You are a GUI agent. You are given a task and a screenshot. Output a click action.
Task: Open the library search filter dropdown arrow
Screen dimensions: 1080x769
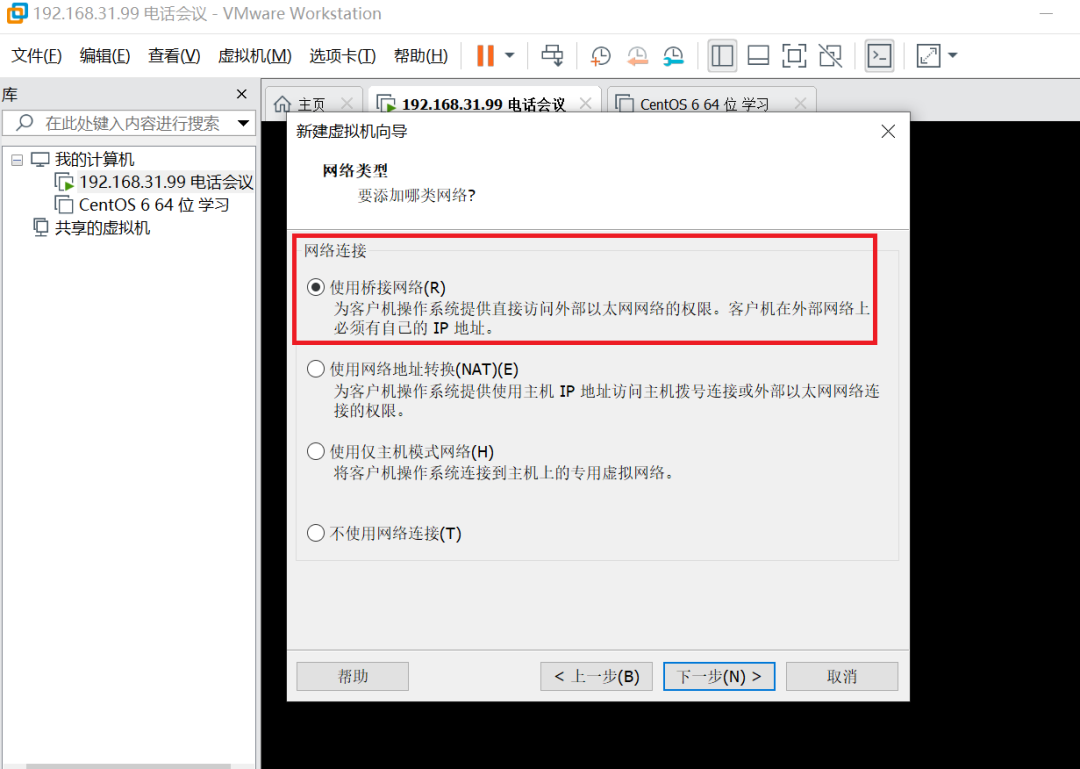point(243,123)
